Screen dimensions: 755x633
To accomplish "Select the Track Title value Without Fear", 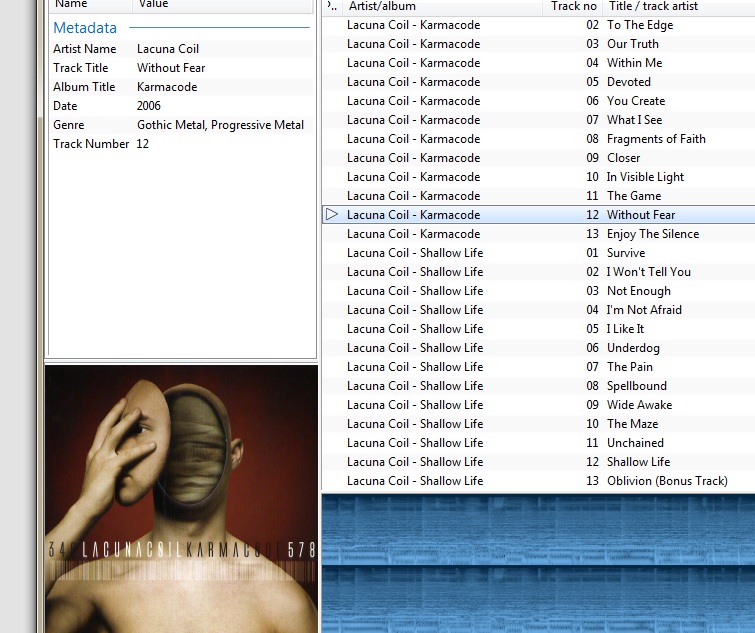I will (x=171, y=68).
